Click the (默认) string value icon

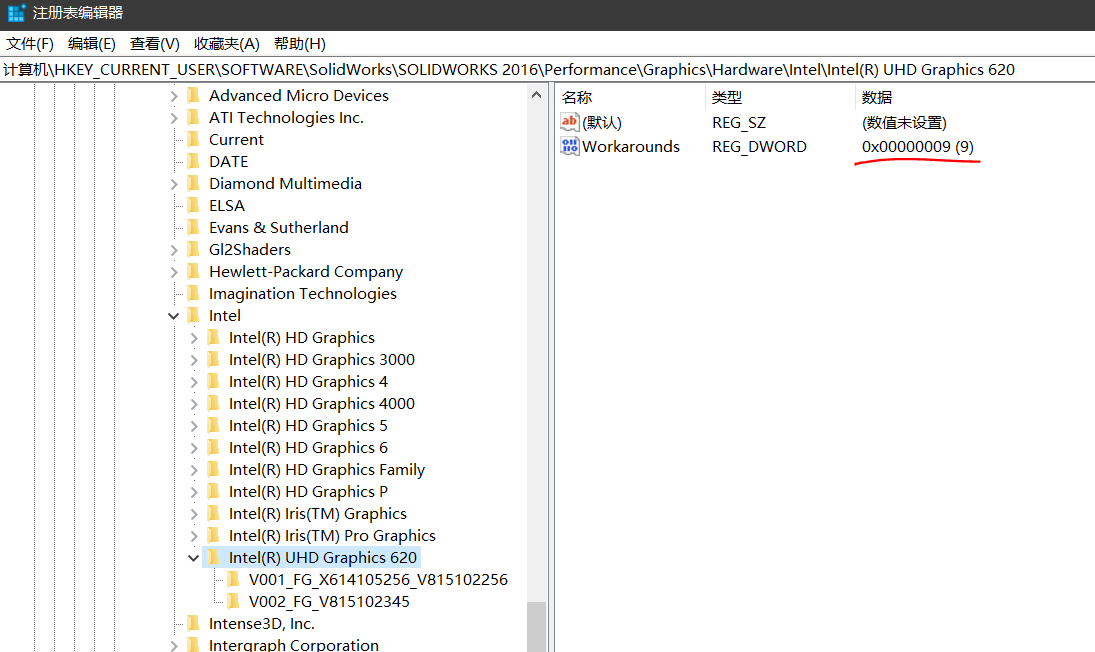pyautogui.click(x=570, y=123)
